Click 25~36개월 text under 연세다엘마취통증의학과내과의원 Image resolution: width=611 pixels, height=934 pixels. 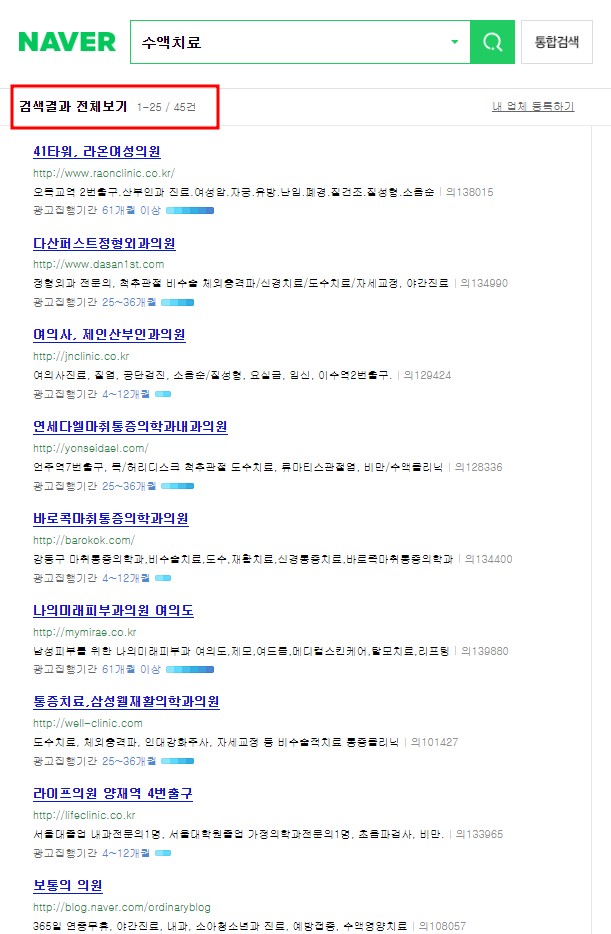point(129,486)
